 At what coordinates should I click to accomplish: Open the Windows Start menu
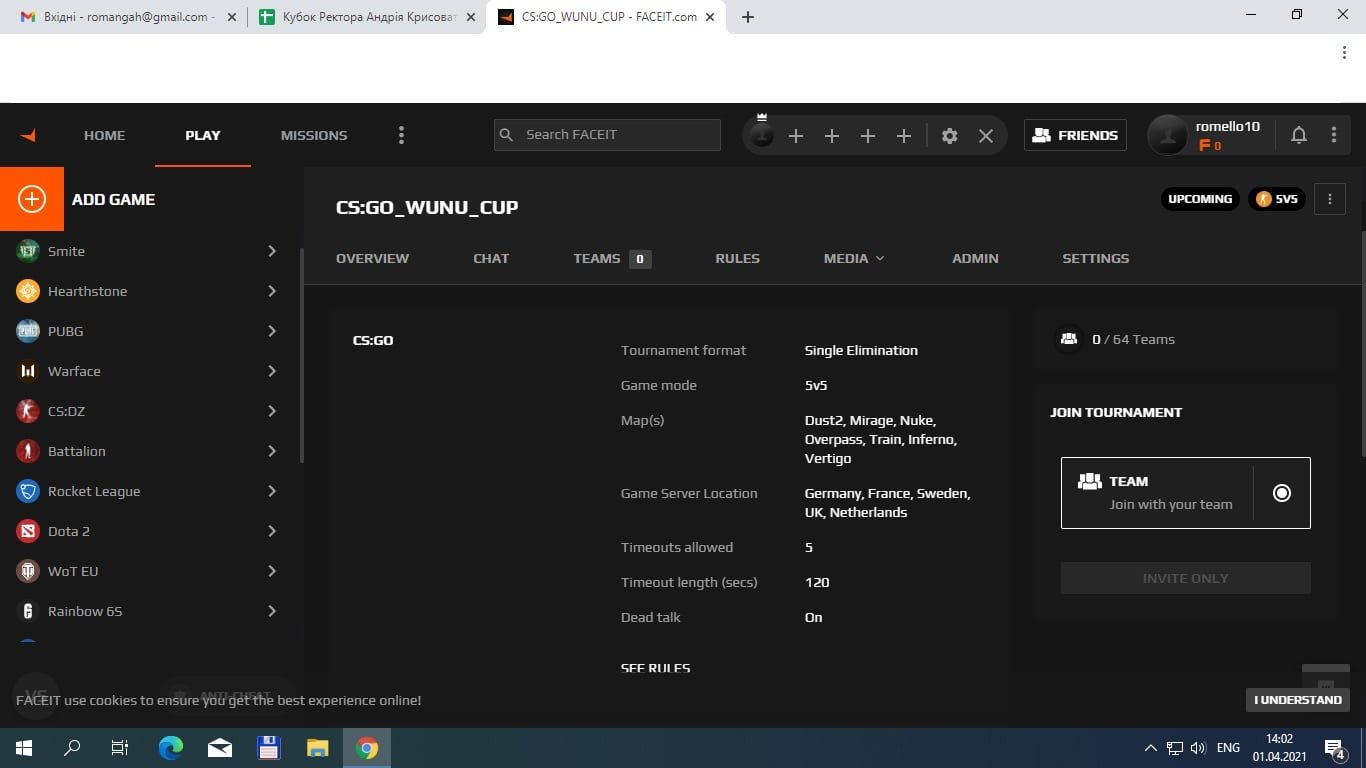pyautogui.click(x=24, y=747)
